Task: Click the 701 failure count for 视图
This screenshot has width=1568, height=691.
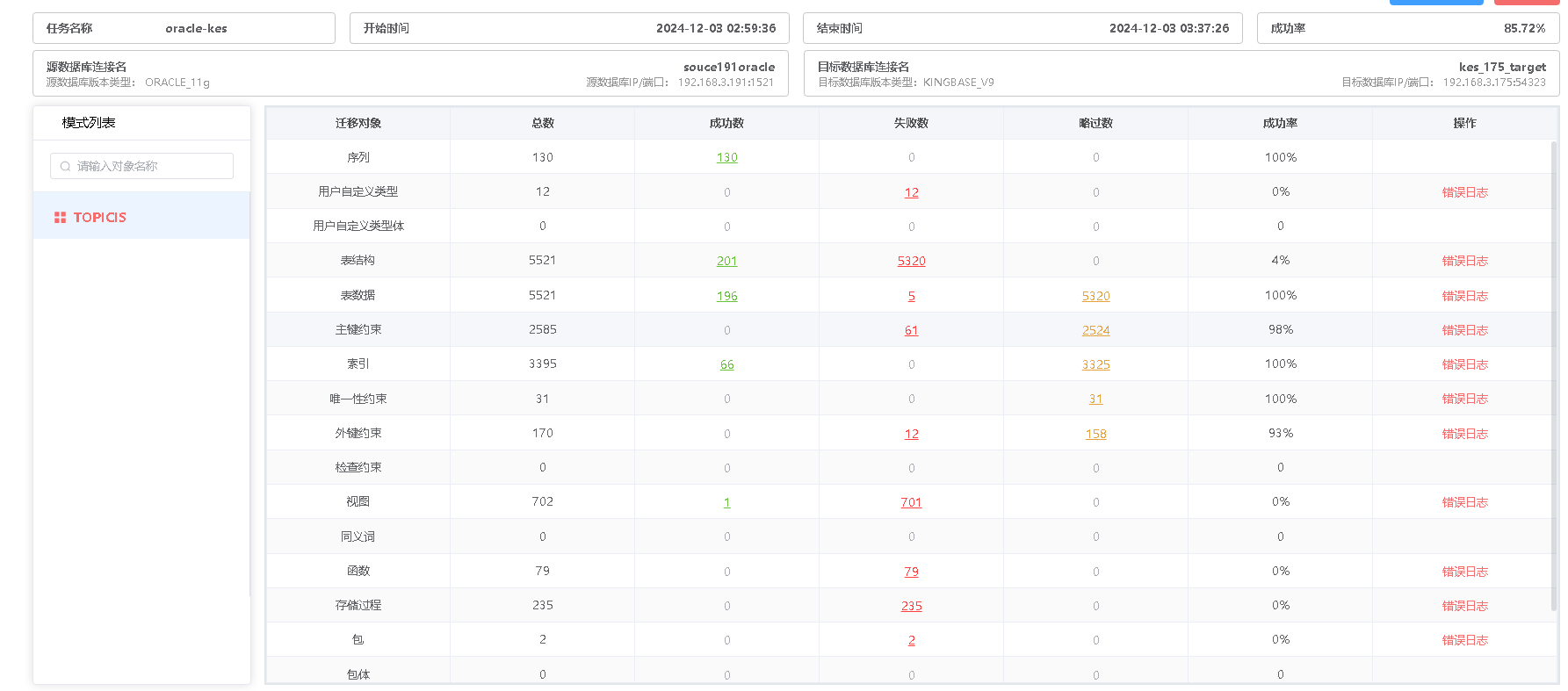Action: tap(911, 502)
